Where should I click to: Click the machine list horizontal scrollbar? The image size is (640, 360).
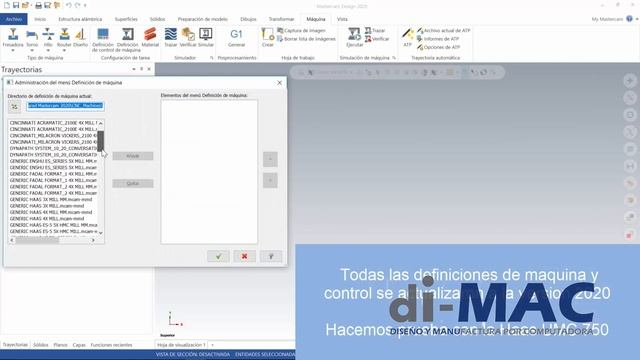53,240
